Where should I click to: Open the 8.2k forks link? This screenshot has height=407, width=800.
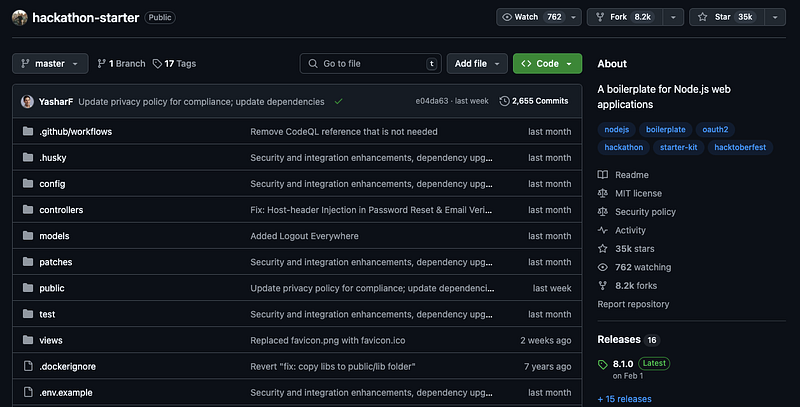[x=636, y=286]
